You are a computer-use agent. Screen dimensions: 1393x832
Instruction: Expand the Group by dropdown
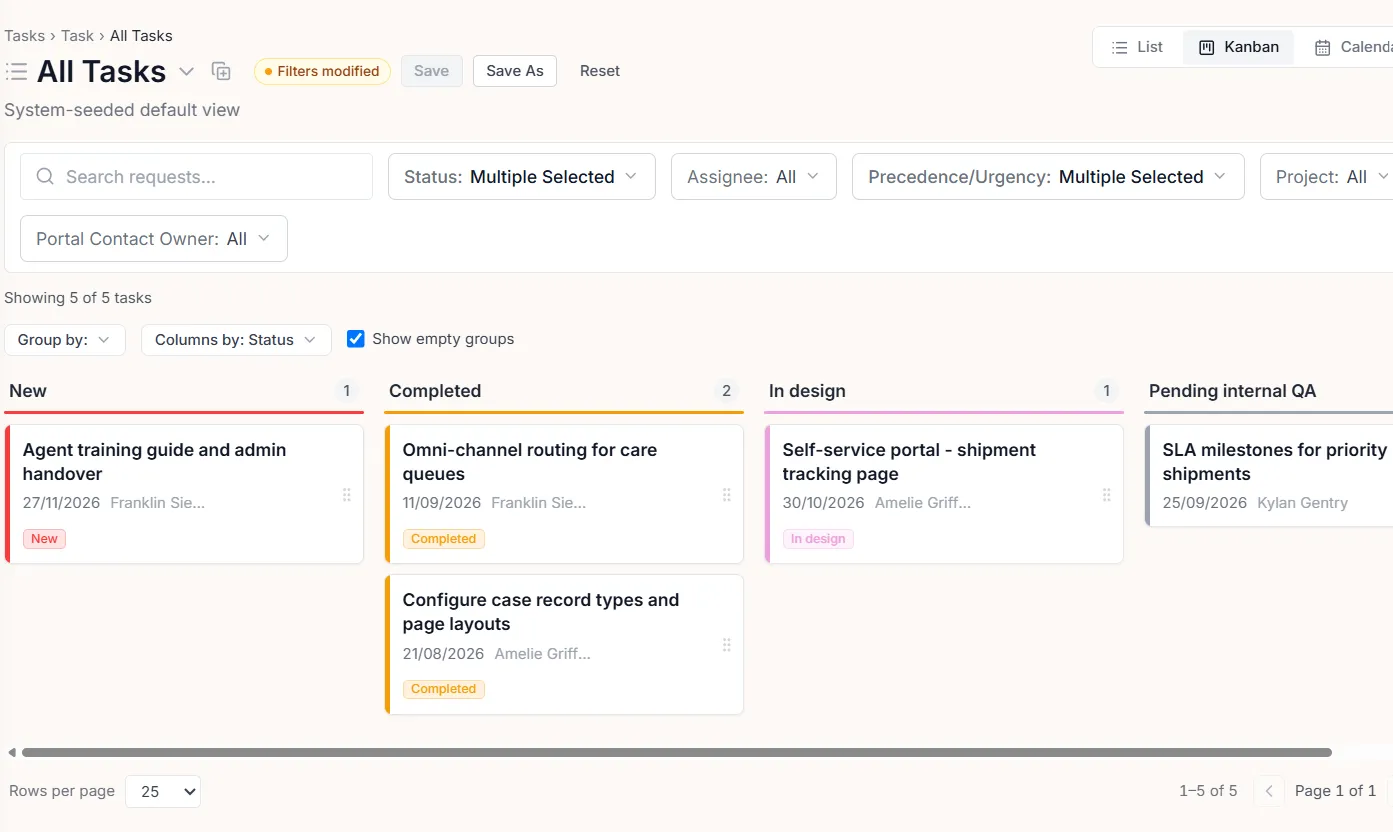tap(65, 340)
